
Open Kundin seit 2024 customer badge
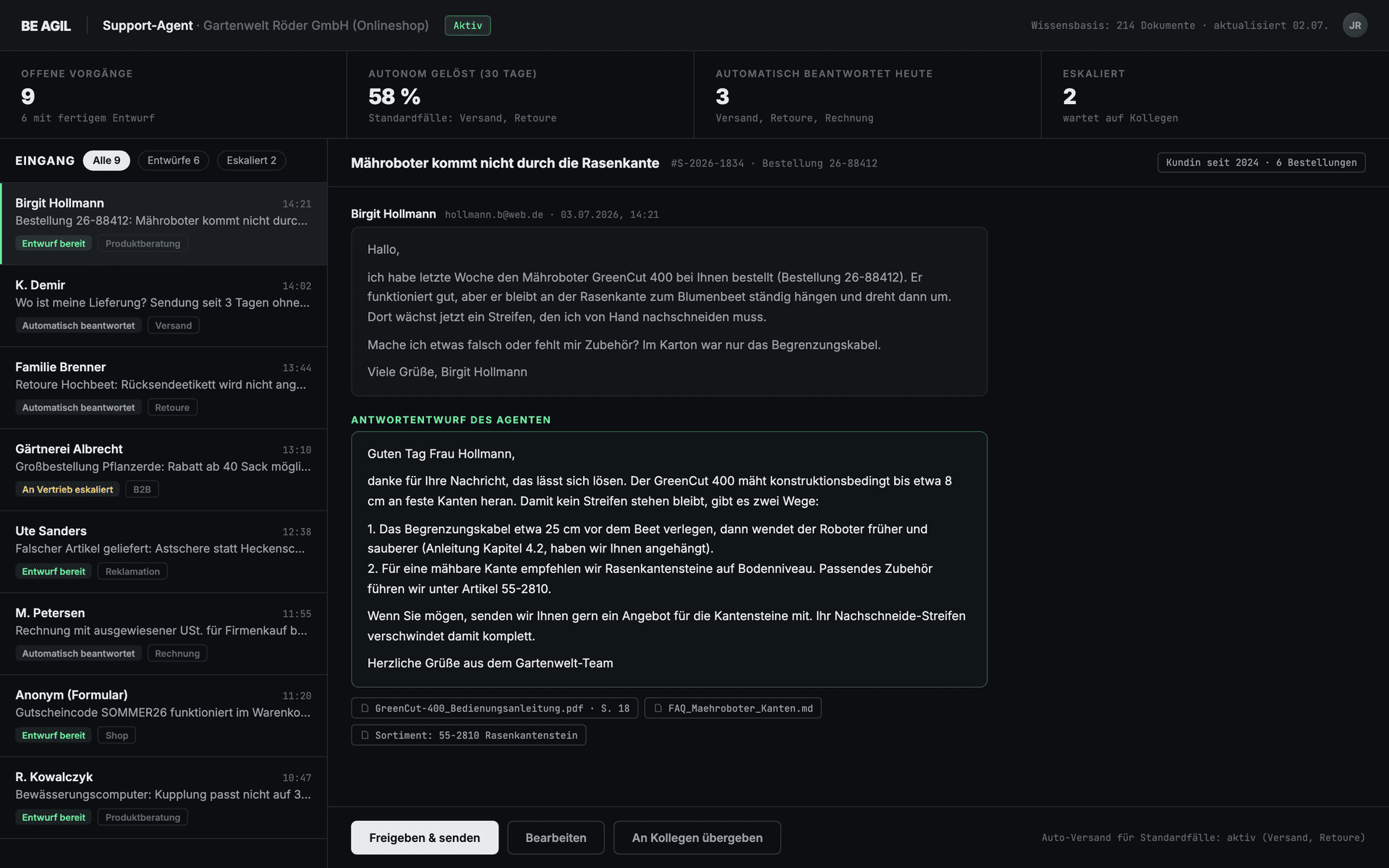(x=1261, y=163)
